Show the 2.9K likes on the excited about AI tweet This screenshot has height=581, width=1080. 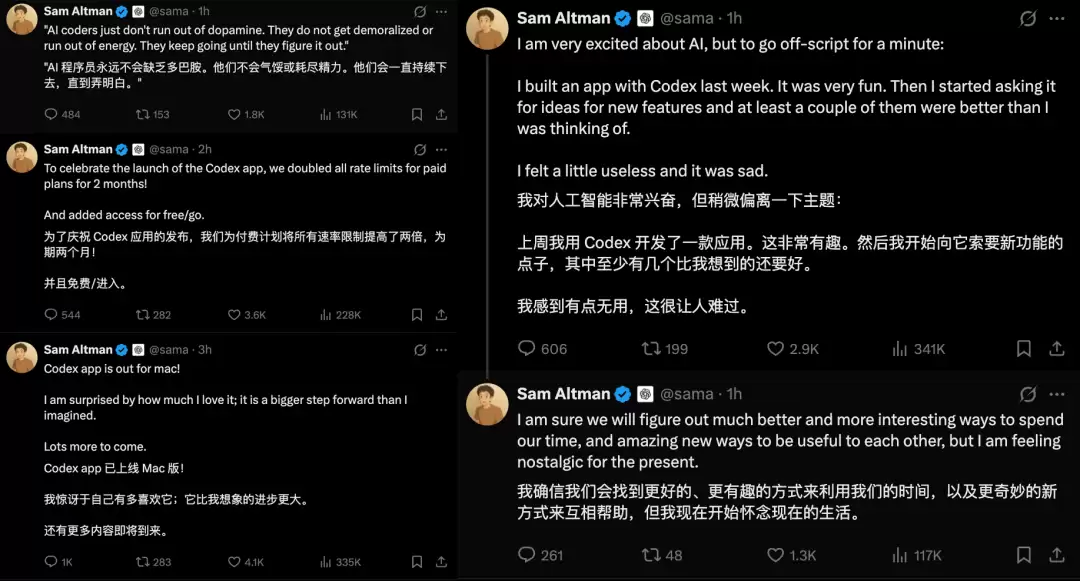(x=788, y=348)
